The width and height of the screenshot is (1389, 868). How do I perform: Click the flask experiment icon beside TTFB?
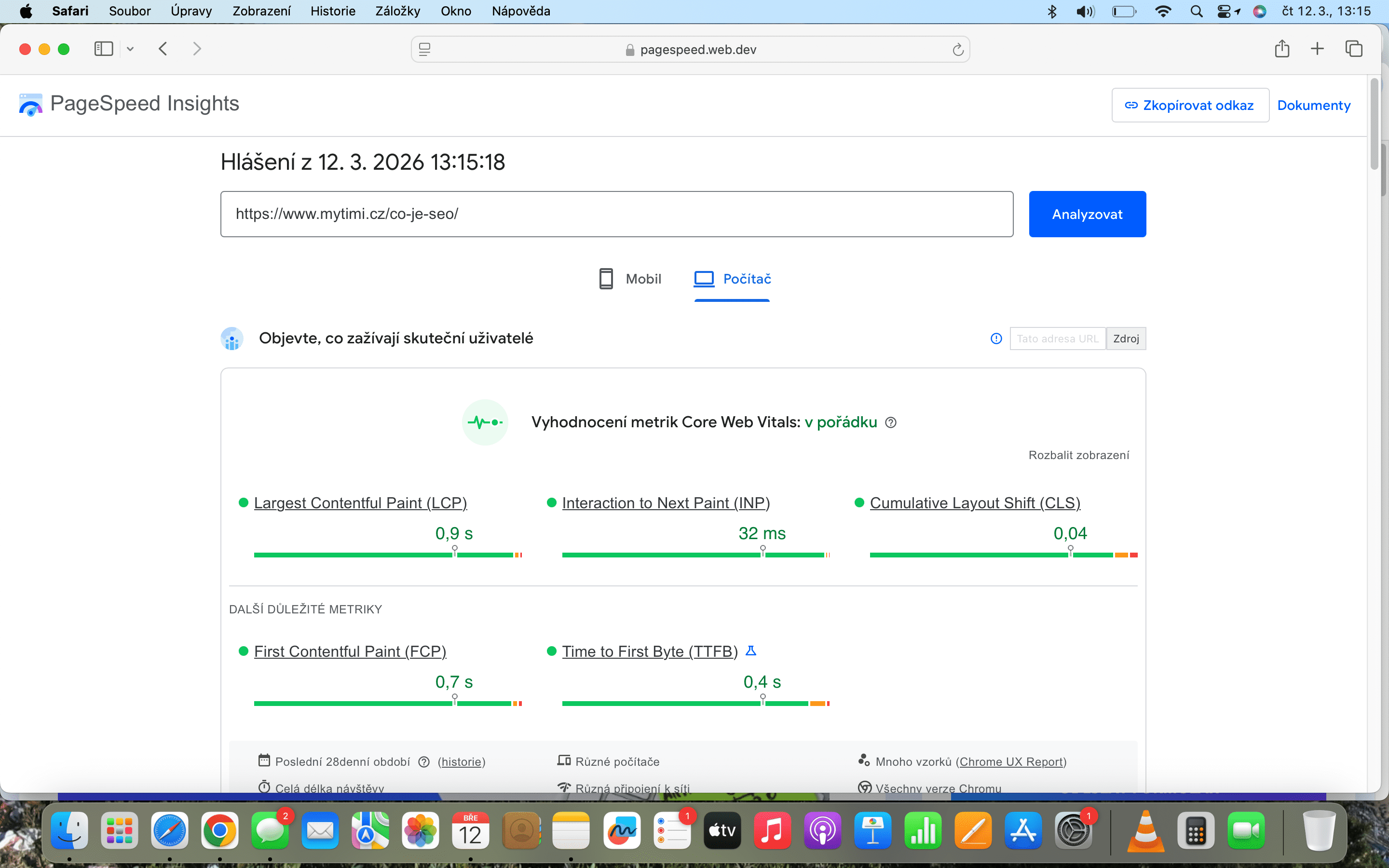pos(752,651)
